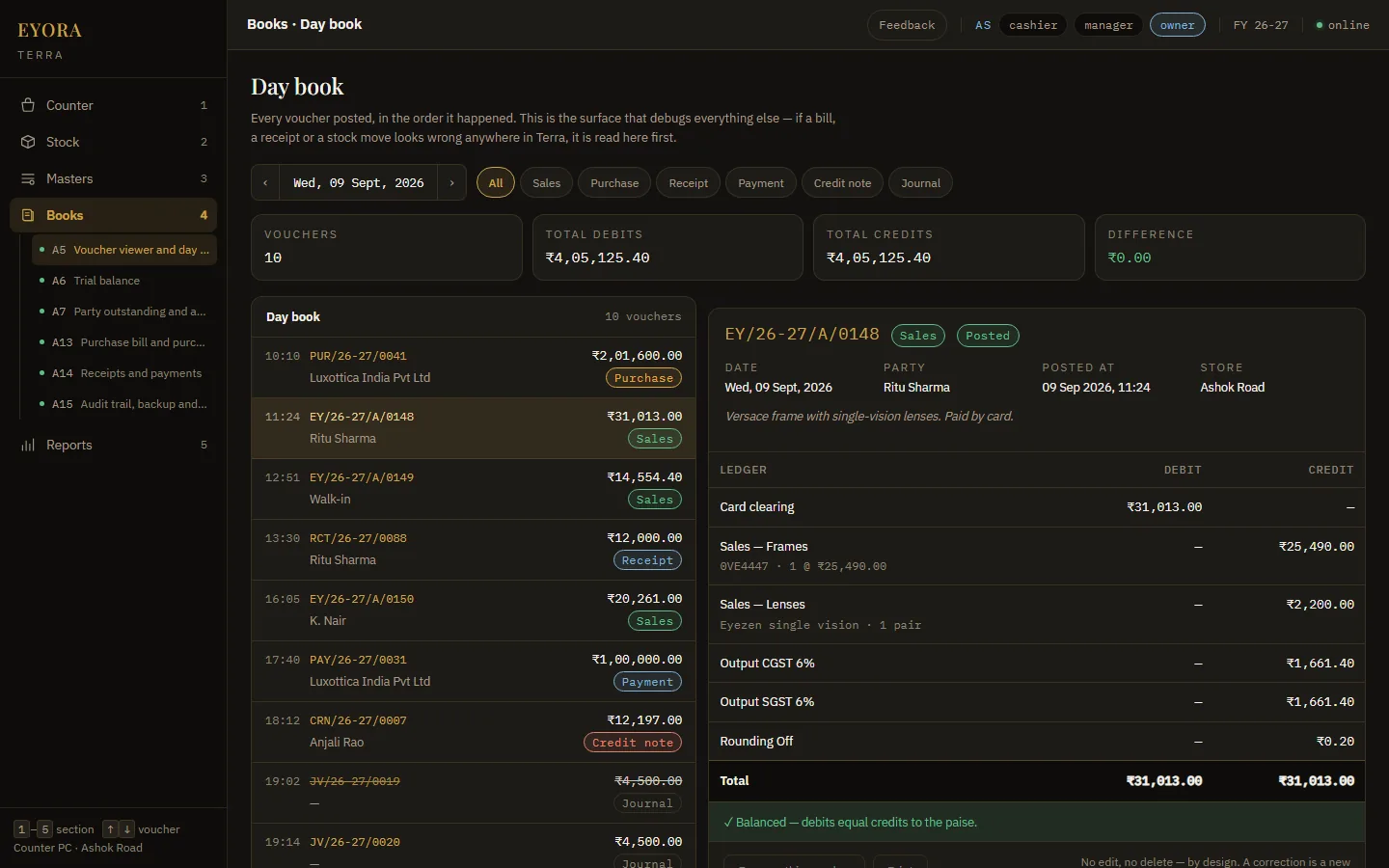1389x868 pixels.
Task: Click party name Ritu Sharma in voucher detail
Action: [916, 388]
